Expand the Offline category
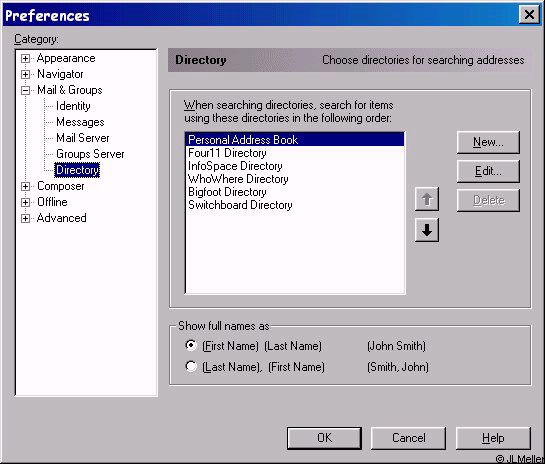 (25, 202)
